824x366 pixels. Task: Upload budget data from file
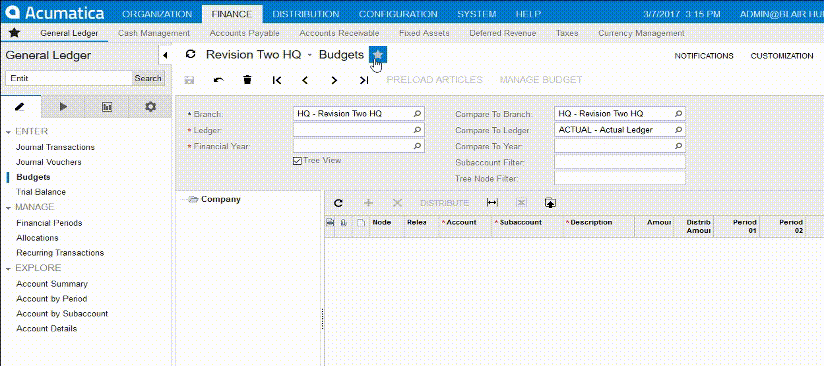tap(550, 203)
